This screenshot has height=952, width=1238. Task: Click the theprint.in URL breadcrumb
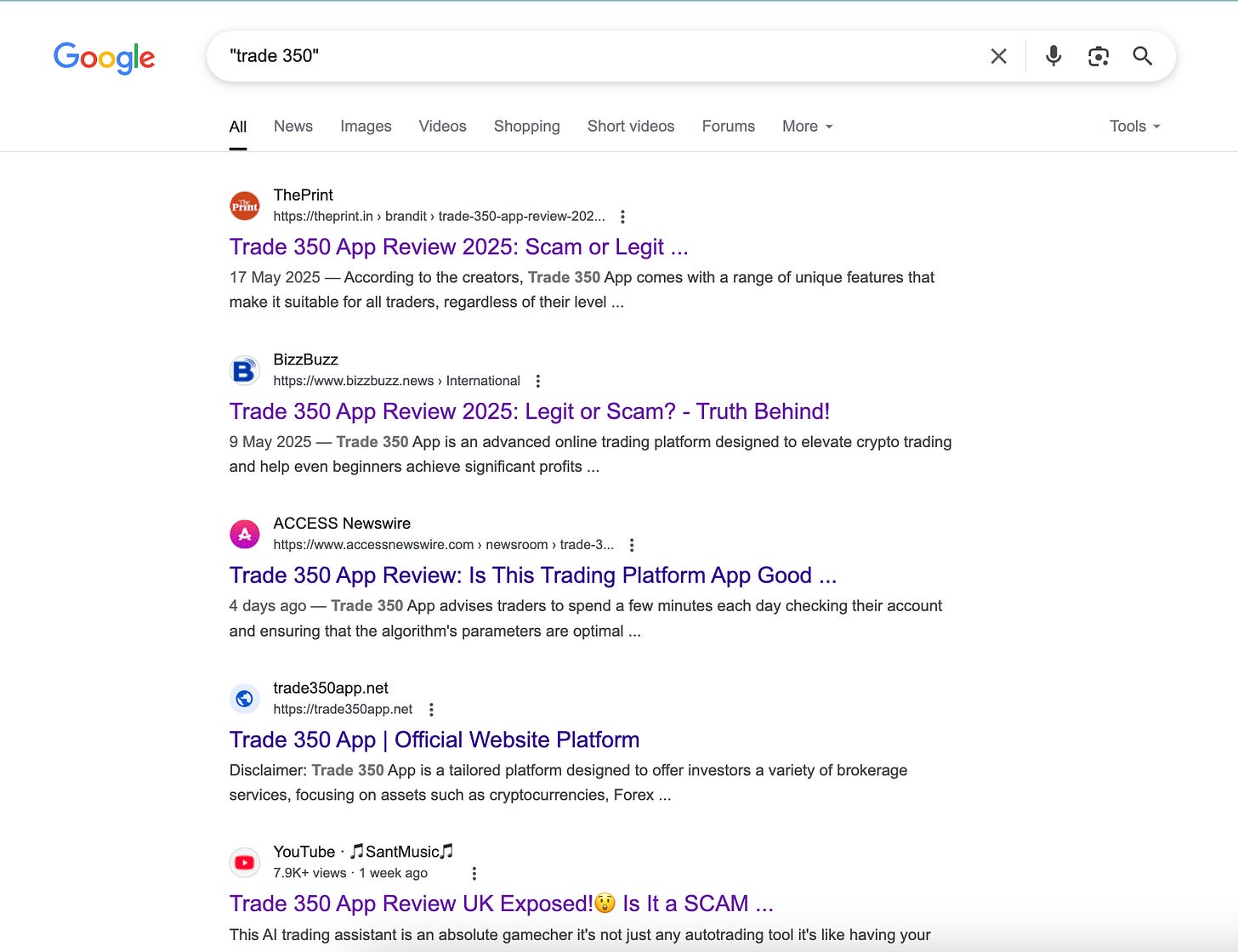(439, 217)
